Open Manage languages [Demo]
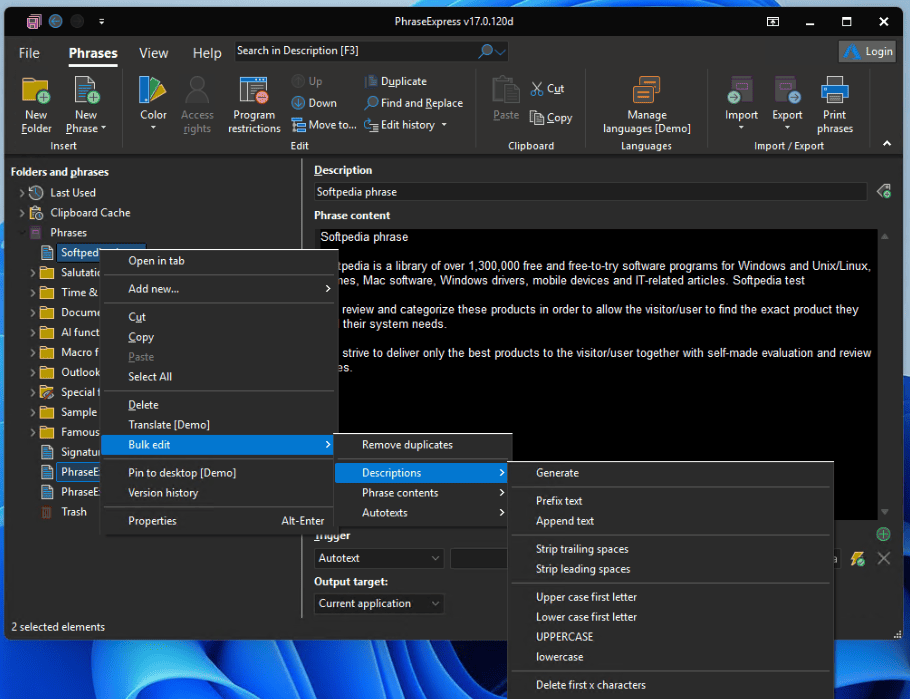 647,105
